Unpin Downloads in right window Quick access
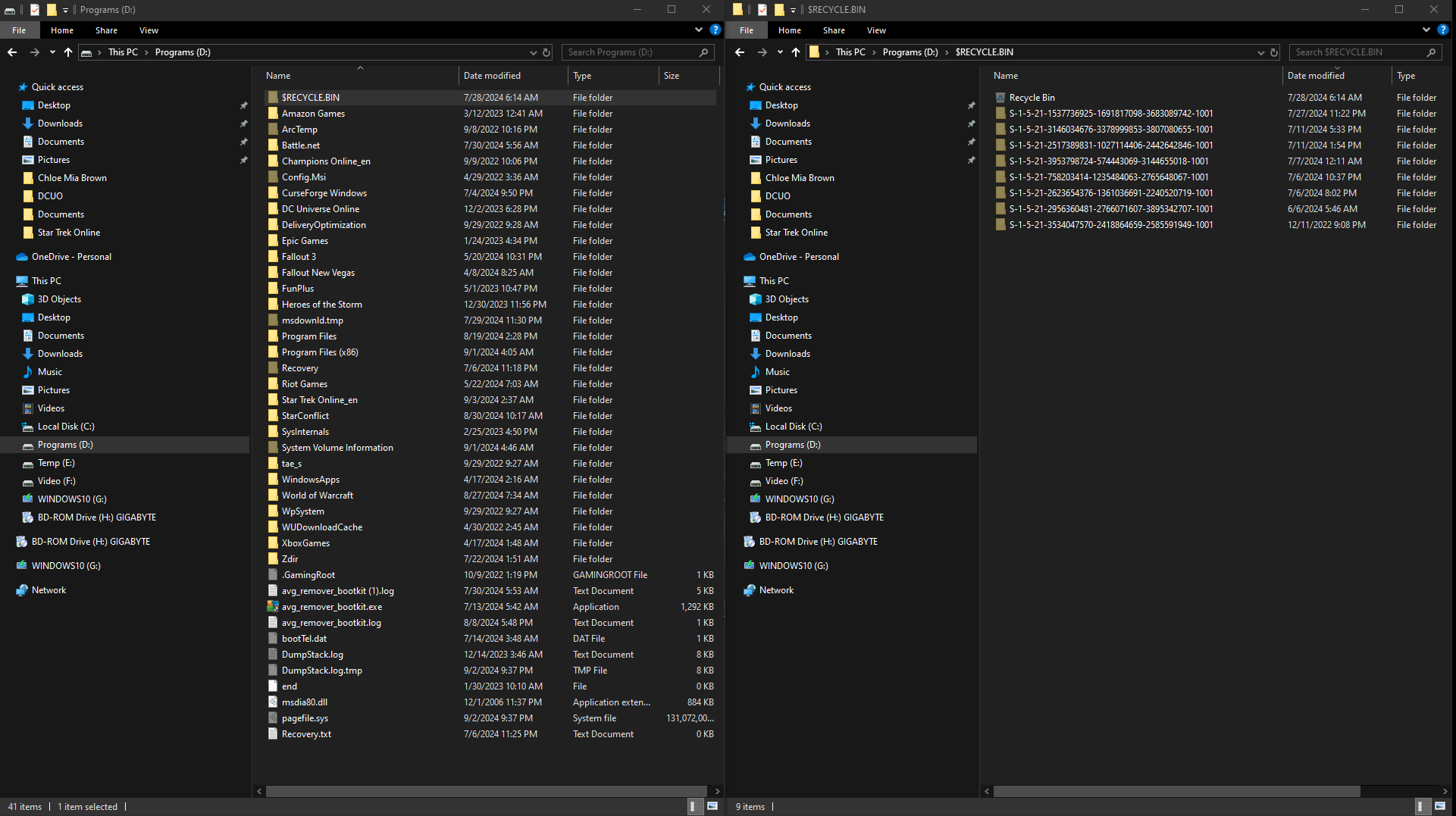The width and height of the screenshot is (1456, 816). tap(971, 123)
